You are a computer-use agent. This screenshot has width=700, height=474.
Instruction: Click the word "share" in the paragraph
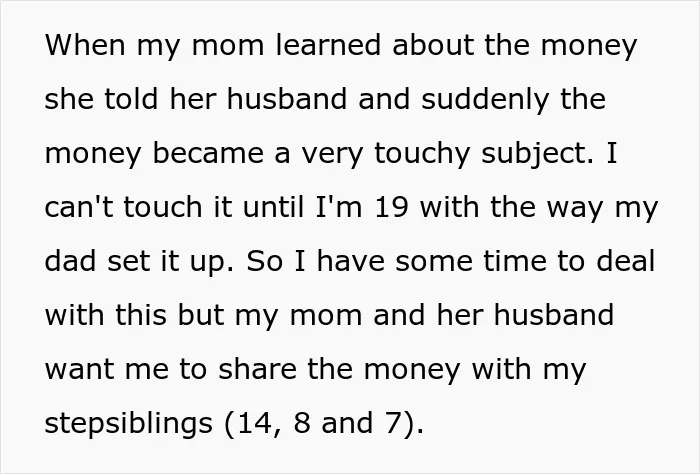click(x=257, y=369)
